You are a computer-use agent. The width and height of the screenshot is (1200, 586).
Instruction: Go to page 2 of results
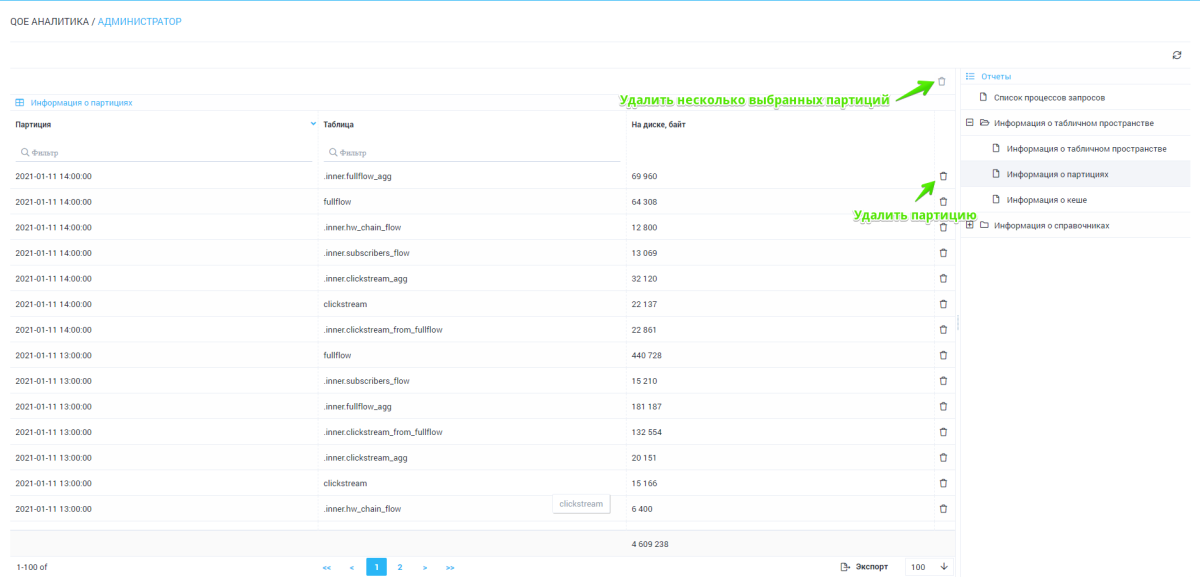click(400, 567)
